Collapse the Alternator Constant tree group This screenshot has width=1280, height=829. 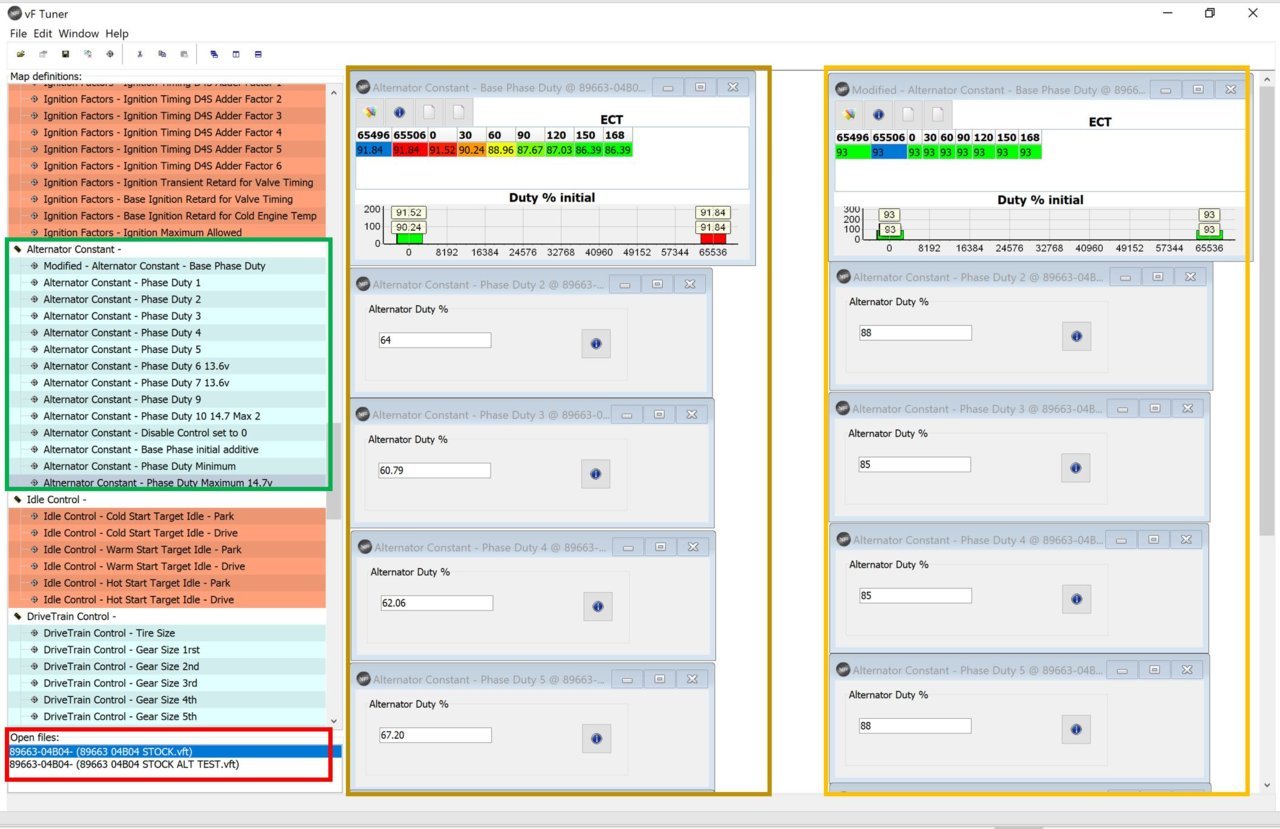coord(17,249)
